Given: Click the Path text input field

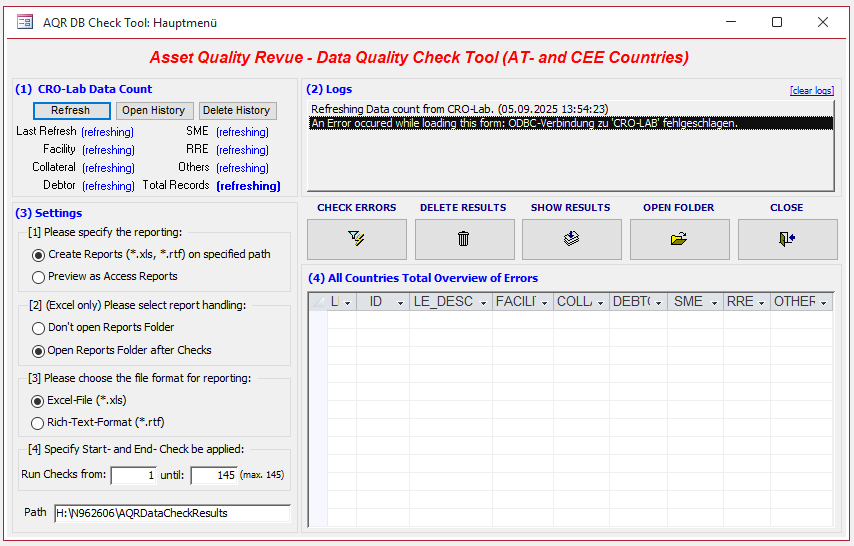Looking at the screenshot, I should (172, 513).
